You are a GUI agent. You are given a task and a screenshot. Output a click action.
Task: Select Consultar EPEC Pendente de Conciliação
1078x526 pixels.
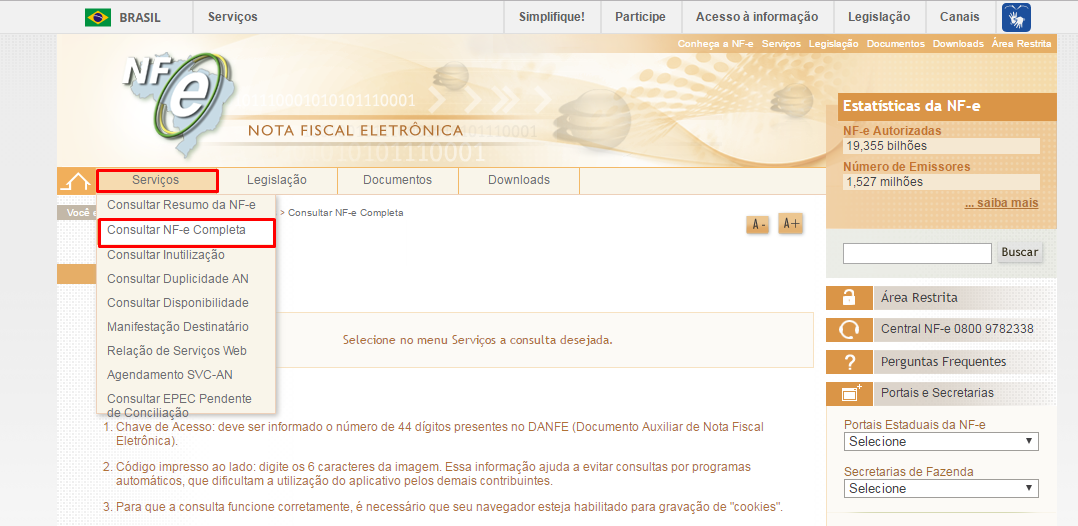(x=179, y=406)
